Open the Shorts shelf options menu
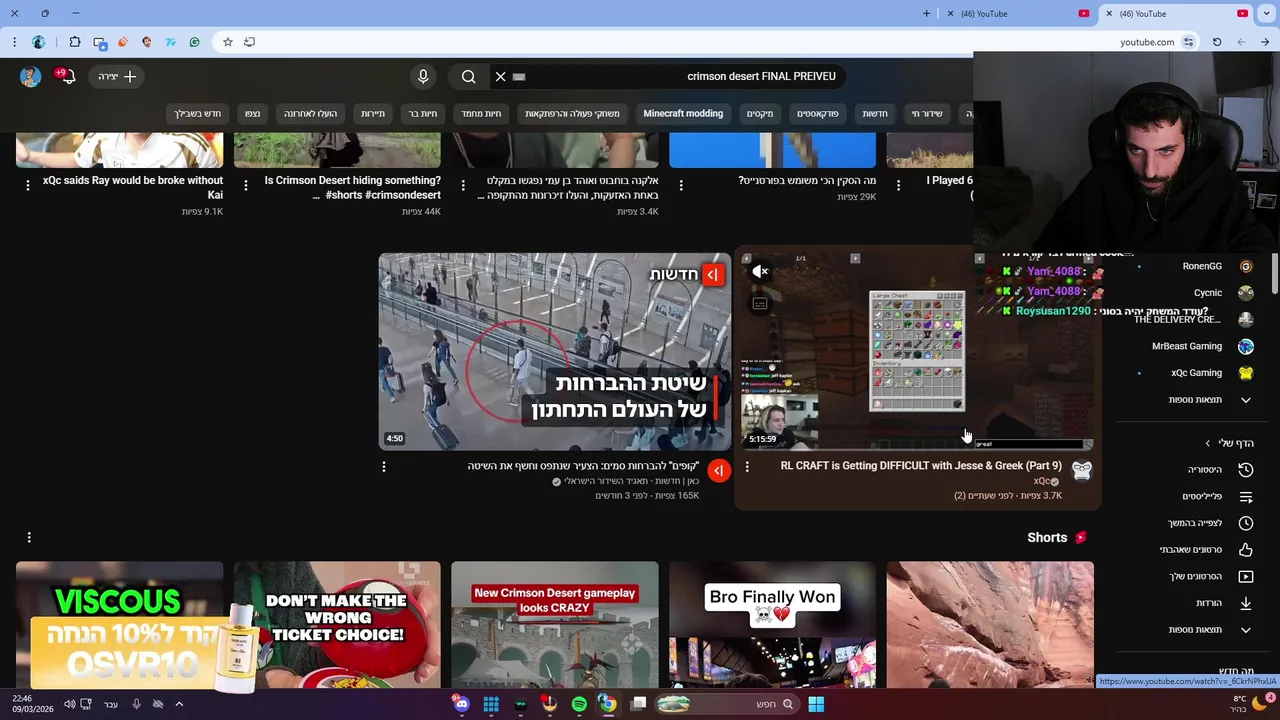 [x=29, y=538]
